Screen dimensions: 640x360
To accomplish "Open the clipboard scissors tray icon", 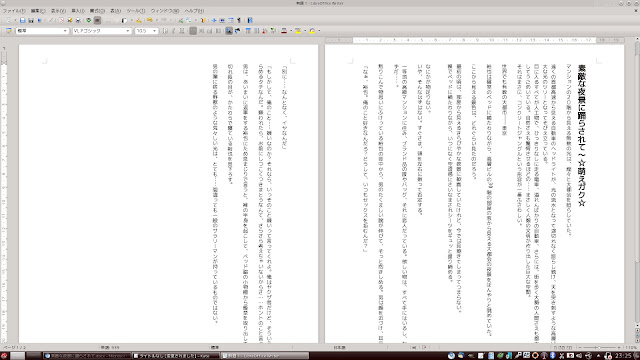I will point(562,356).
